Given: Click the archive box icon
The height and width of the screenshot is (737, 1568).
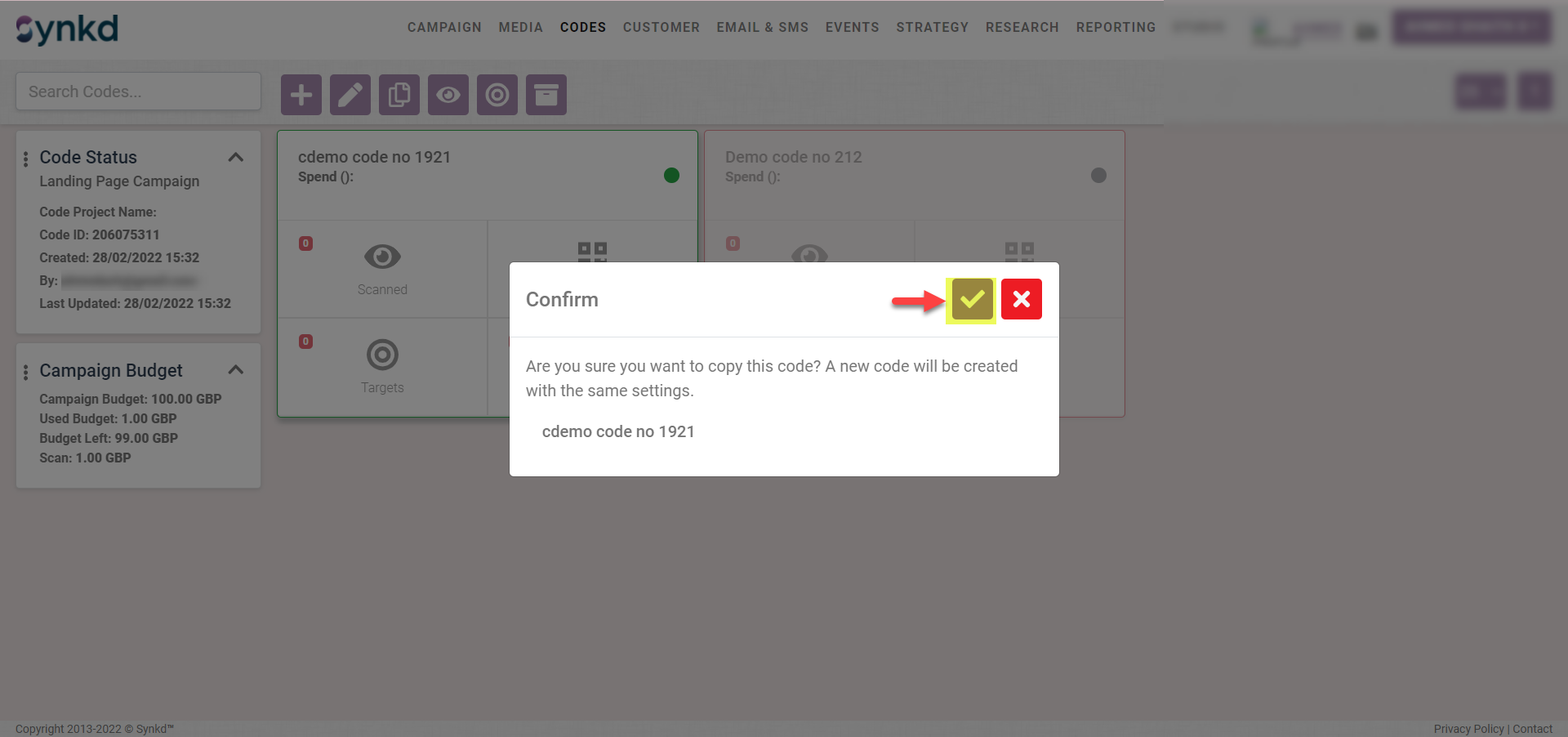Looking at the screenshot, I should (x=546, y=95).
